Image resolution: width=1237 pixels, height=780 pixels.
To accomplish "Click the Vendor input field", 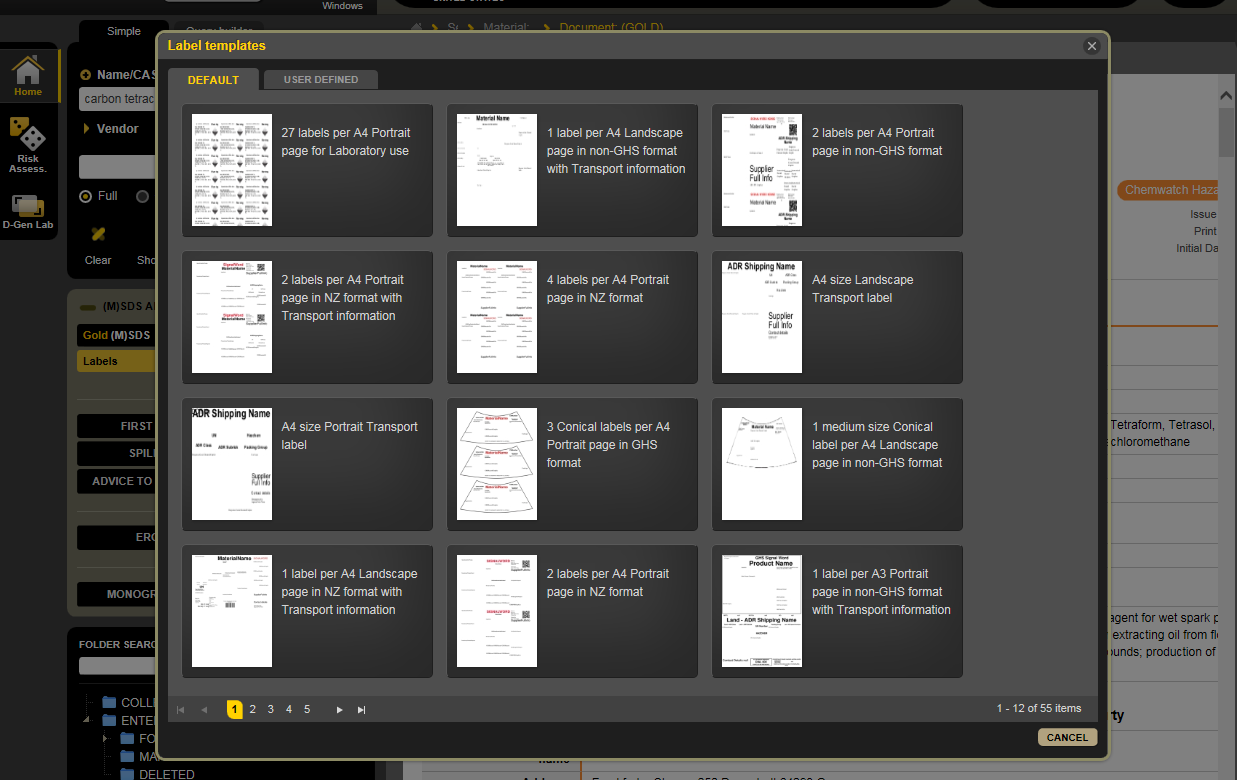I will [117, 167].
